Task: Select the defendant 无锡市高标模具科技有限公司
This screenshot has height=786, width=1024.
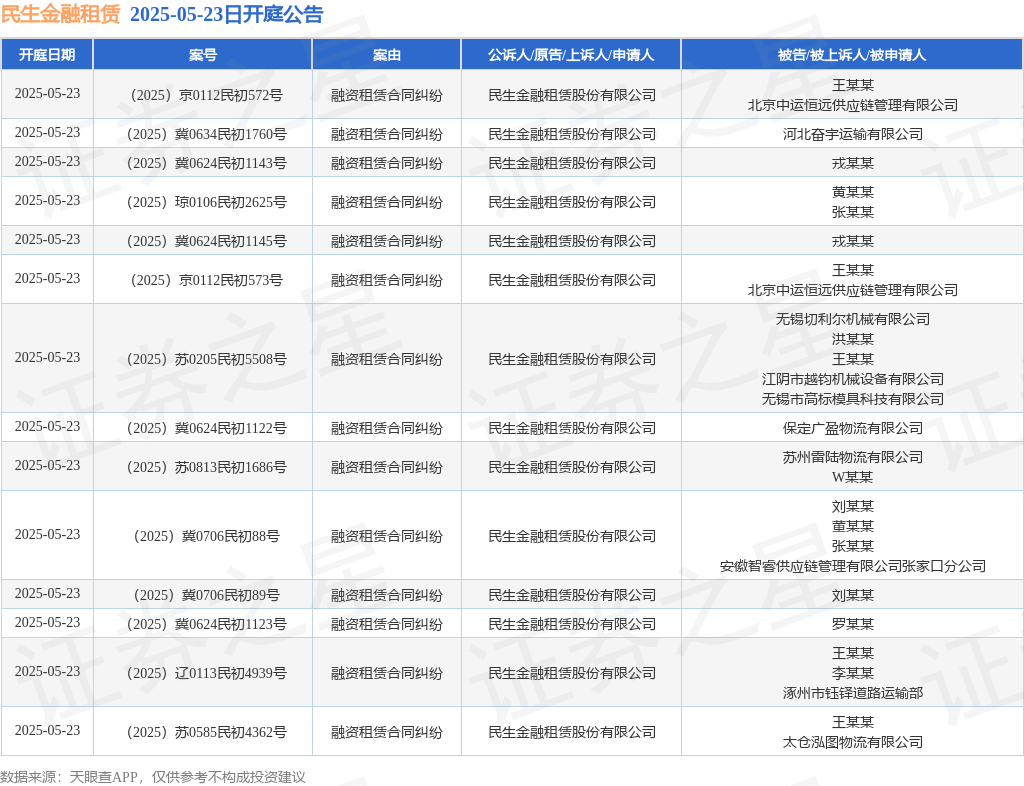Action: 853,400
